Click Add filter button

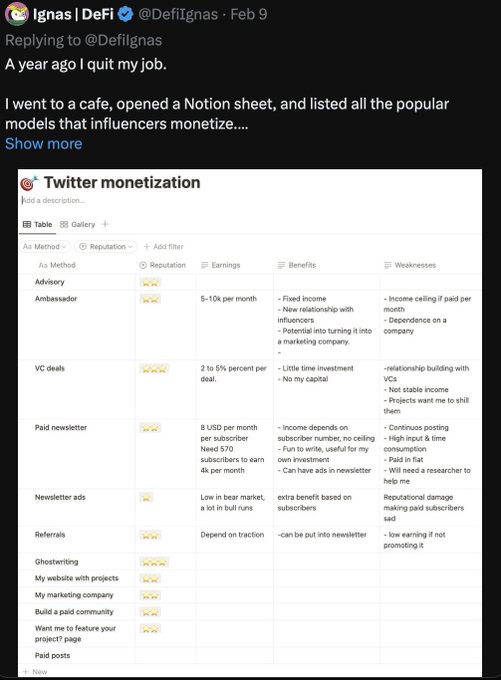pyautogui.click(x=164, y=246)
